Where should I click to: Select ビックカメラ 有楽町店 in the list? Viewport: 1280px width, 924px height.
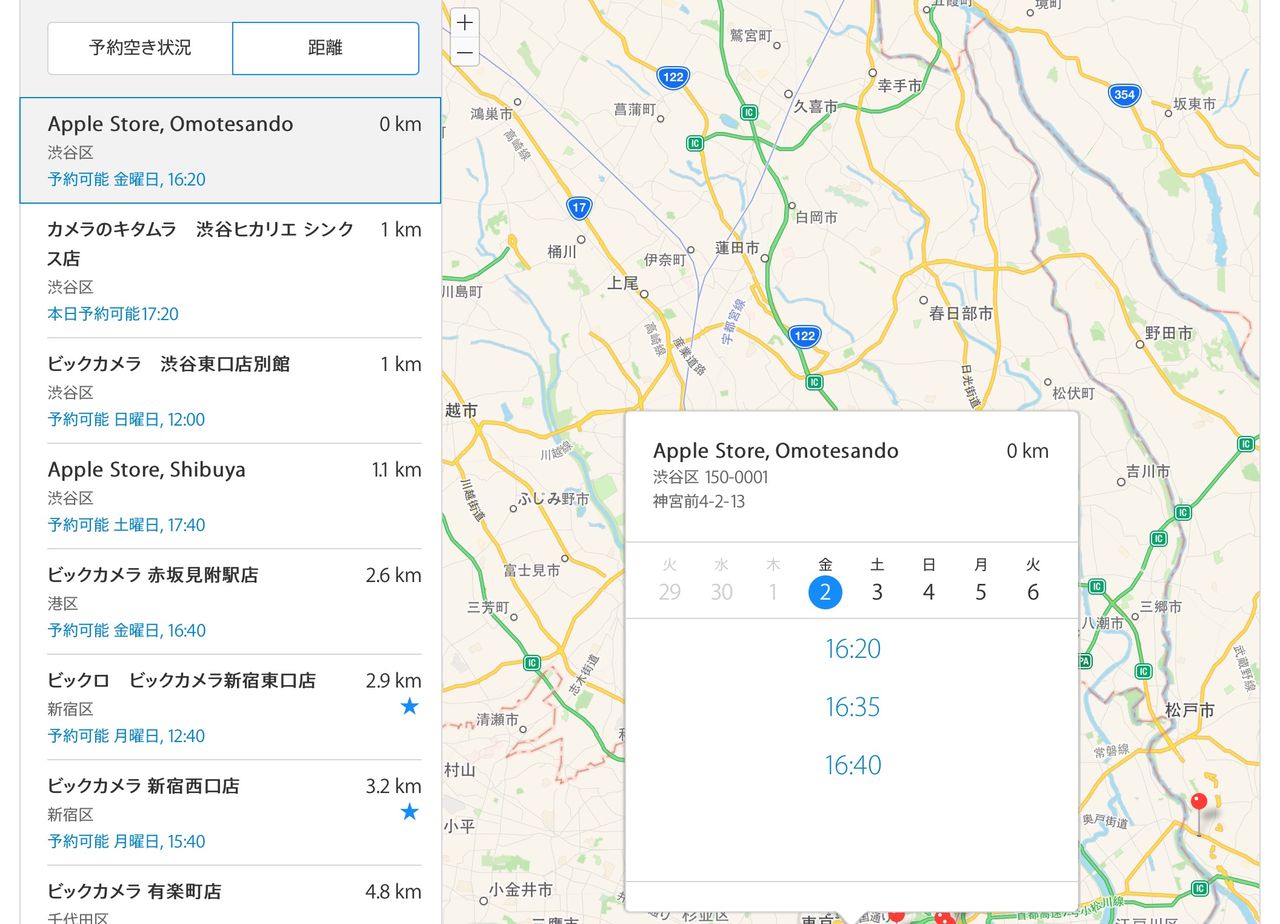pos(230,895)
